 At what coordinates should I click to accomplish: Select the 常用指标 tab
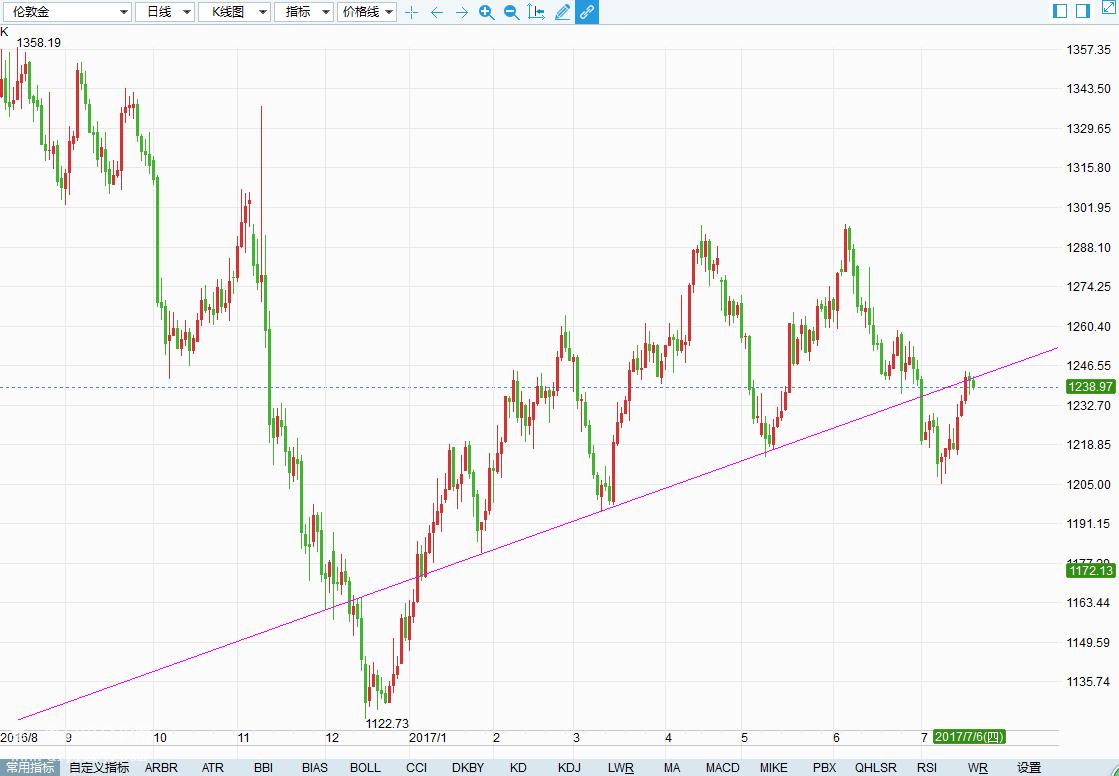30,768
